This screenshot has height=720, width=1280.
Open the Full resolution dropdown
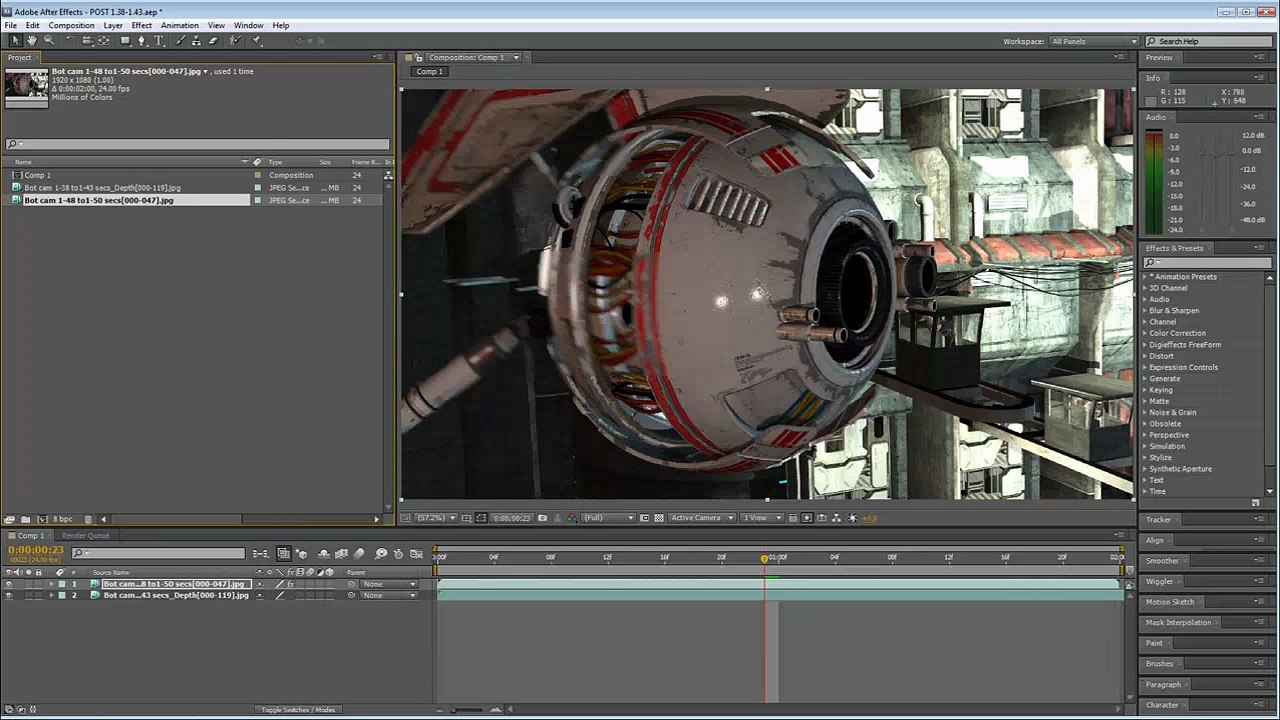pos(609,518)
